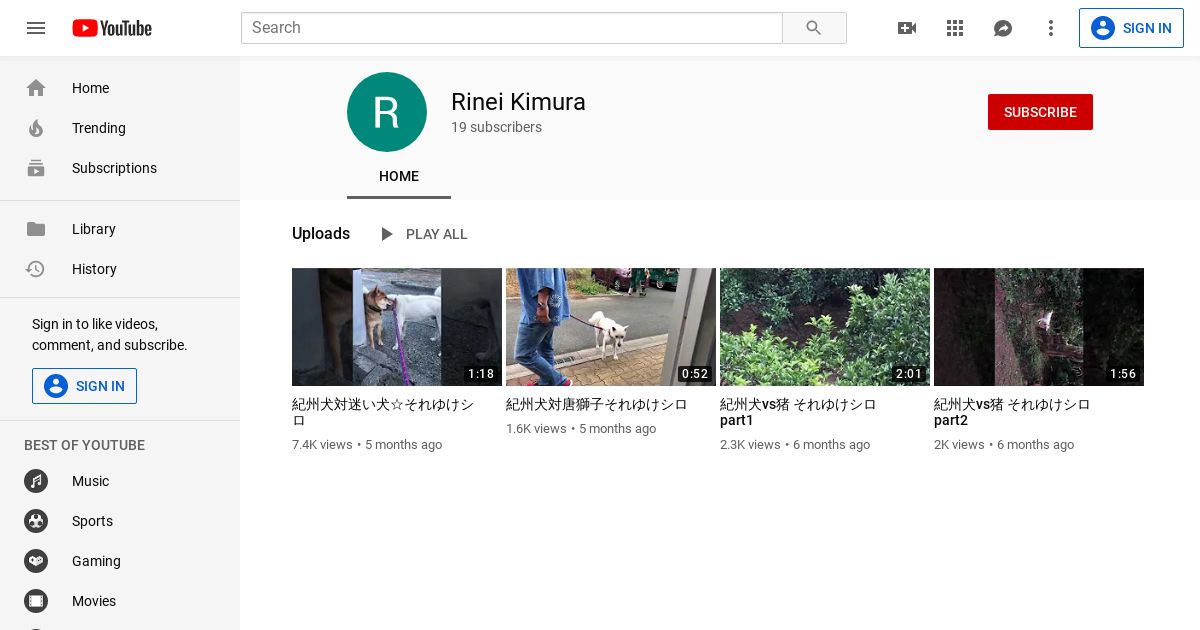Open the 1:18 video thumbnail
The height and width of the screenshot is (630, 1200).
click(x=397, y=327)
